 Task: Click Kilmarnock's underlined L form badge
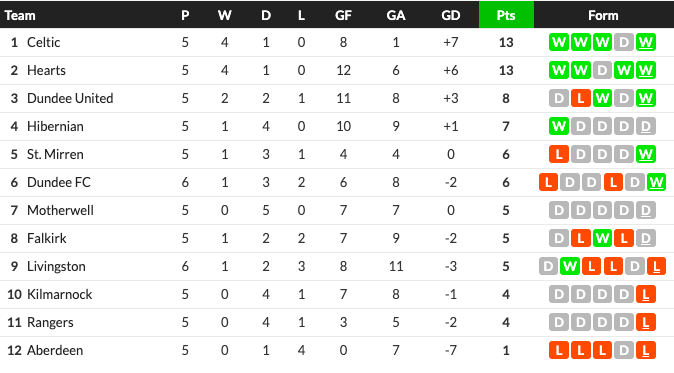tap(646, 294)
